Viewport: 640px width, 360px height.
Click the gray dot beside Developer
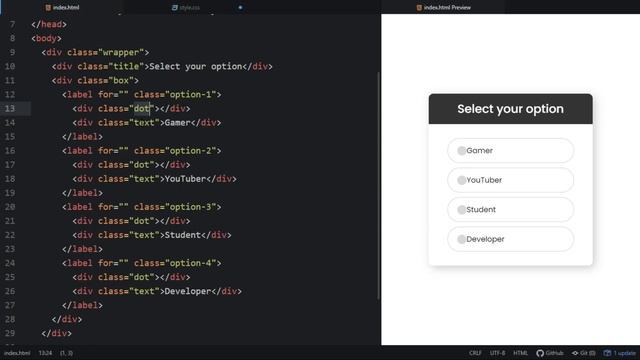(462, 239)
